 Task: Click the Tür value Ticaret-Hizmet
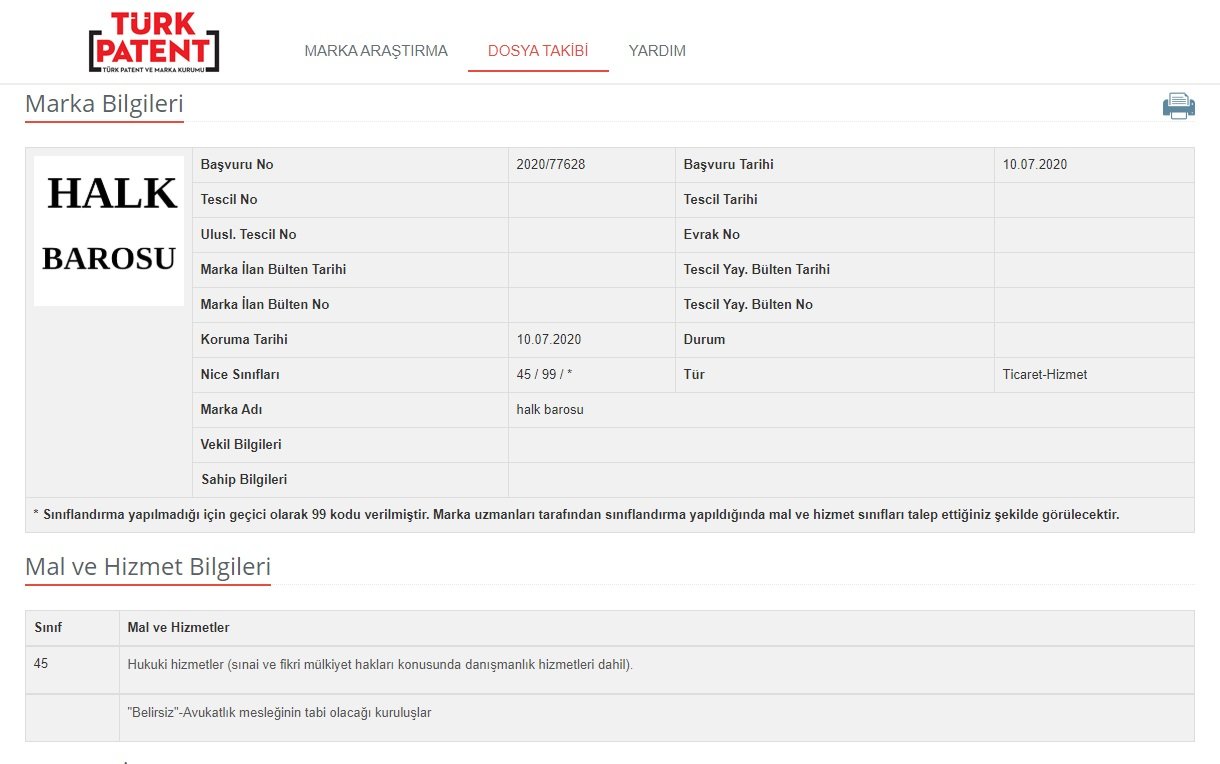coord(1045,375)
